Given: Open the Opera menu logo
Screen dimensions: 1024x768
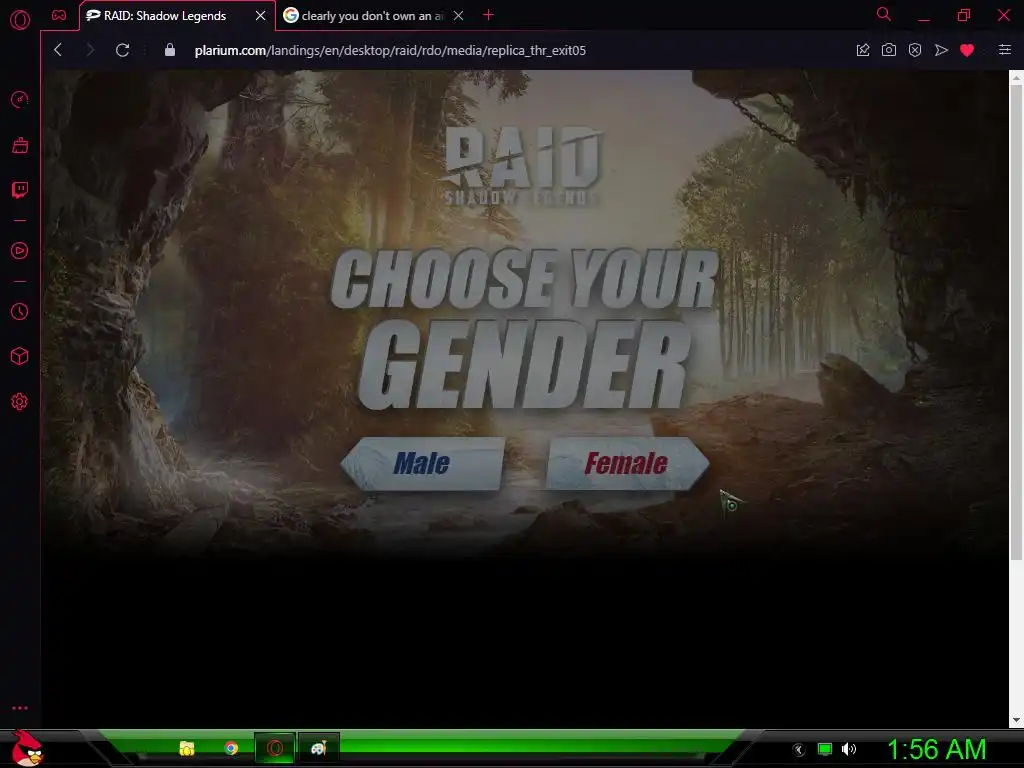Looking at the screenshot, I should point(20,20).
